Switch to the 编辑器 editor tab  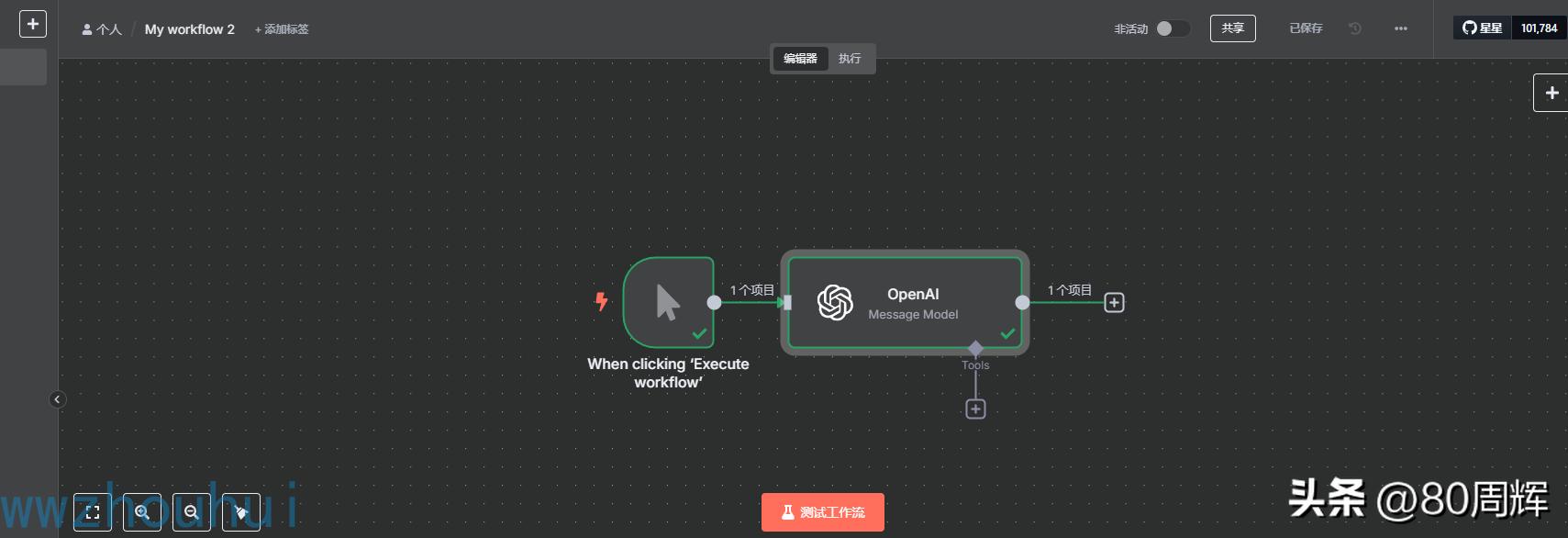click(x=800, y=59)
